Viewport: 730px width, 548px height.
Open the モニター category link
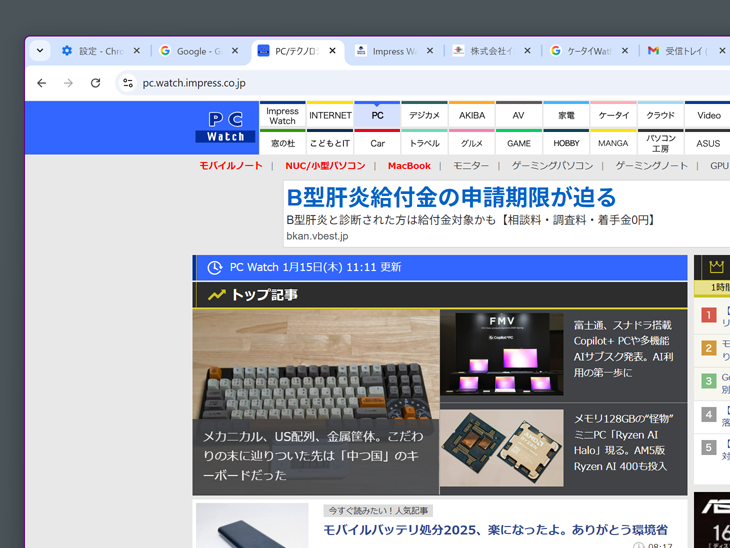click(x=471, y=166)
